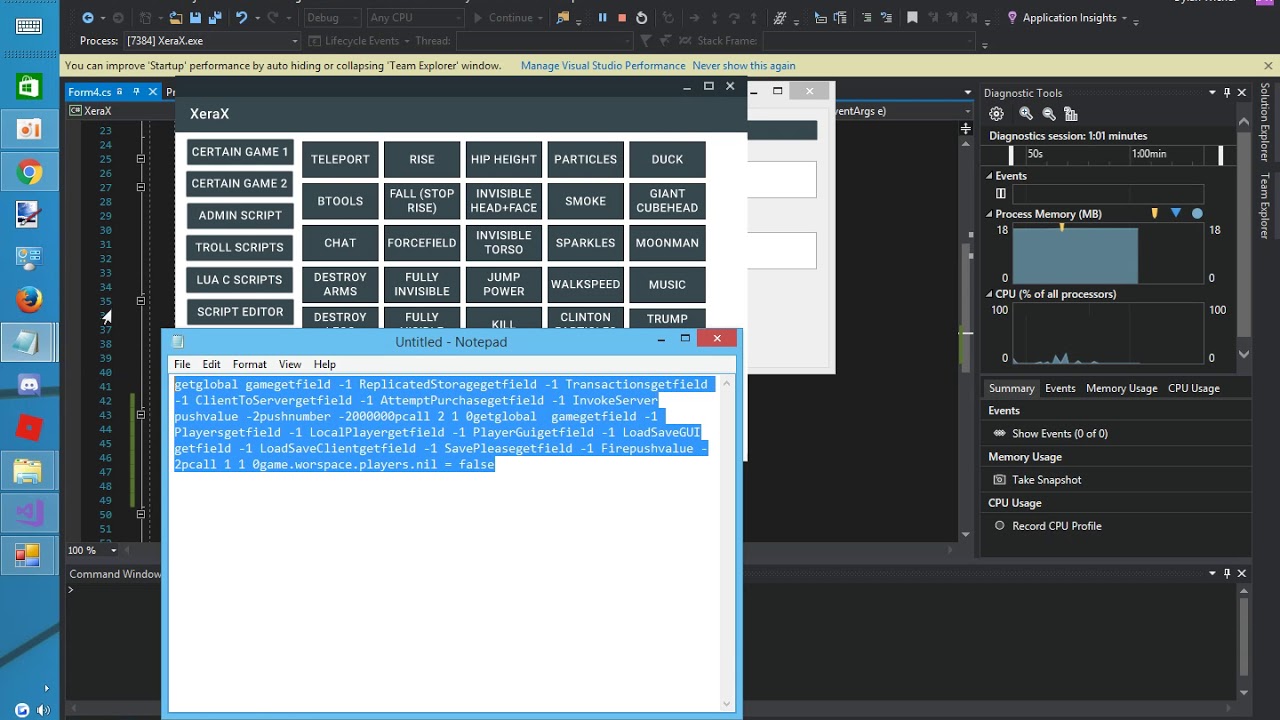Open Firefox from the taskbar
1280x720 pixels.
[29, 300]
